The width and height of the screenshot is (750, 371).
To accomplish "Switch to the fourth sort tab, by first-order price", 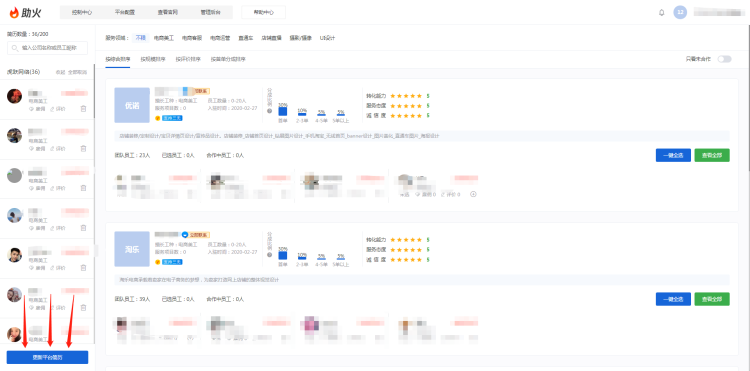I will coord(228,59).
